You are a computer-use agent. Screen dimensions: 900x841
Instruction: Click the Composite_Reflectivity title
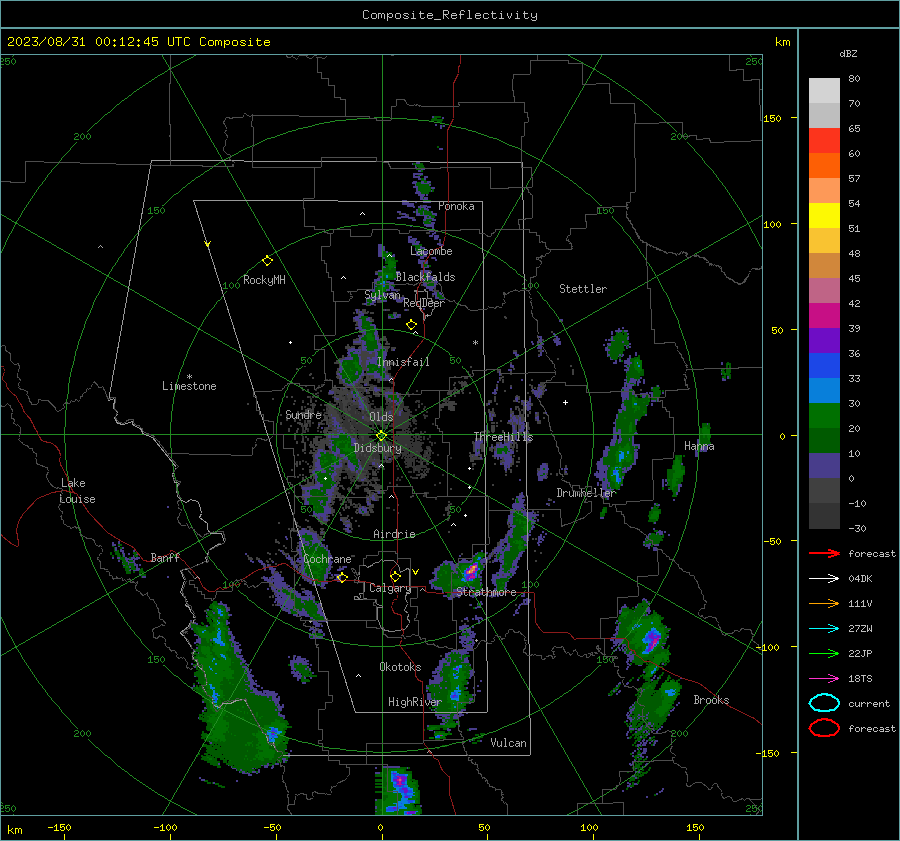pos(449,15)
